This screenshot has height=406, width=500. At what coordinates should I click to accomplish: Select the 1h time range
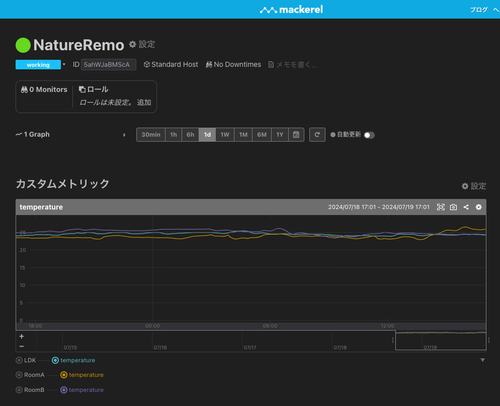tap(174, 135)
